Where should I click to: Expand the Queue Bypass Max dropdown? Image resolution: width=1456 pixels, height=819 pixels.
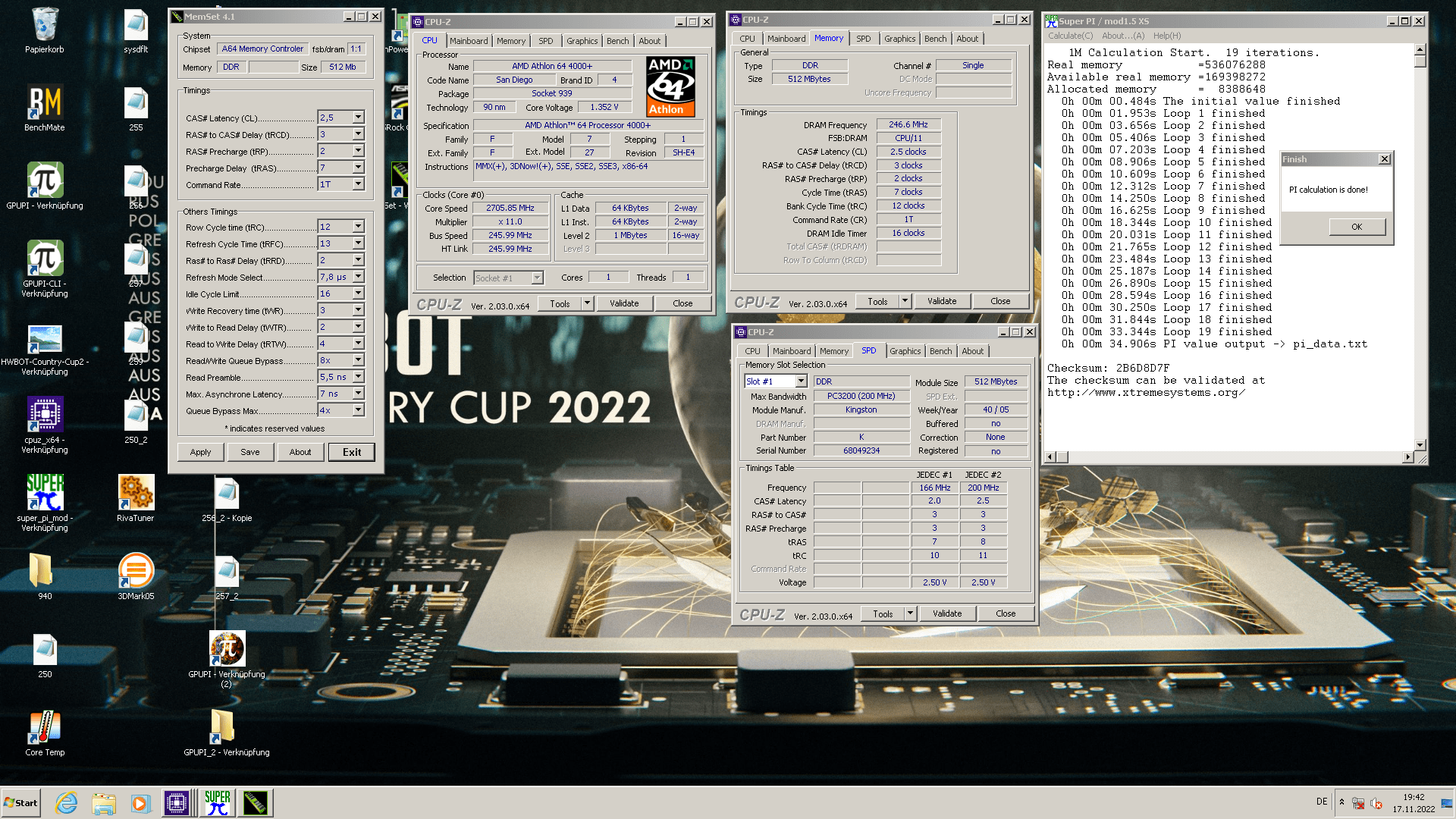tap(358, 410)
